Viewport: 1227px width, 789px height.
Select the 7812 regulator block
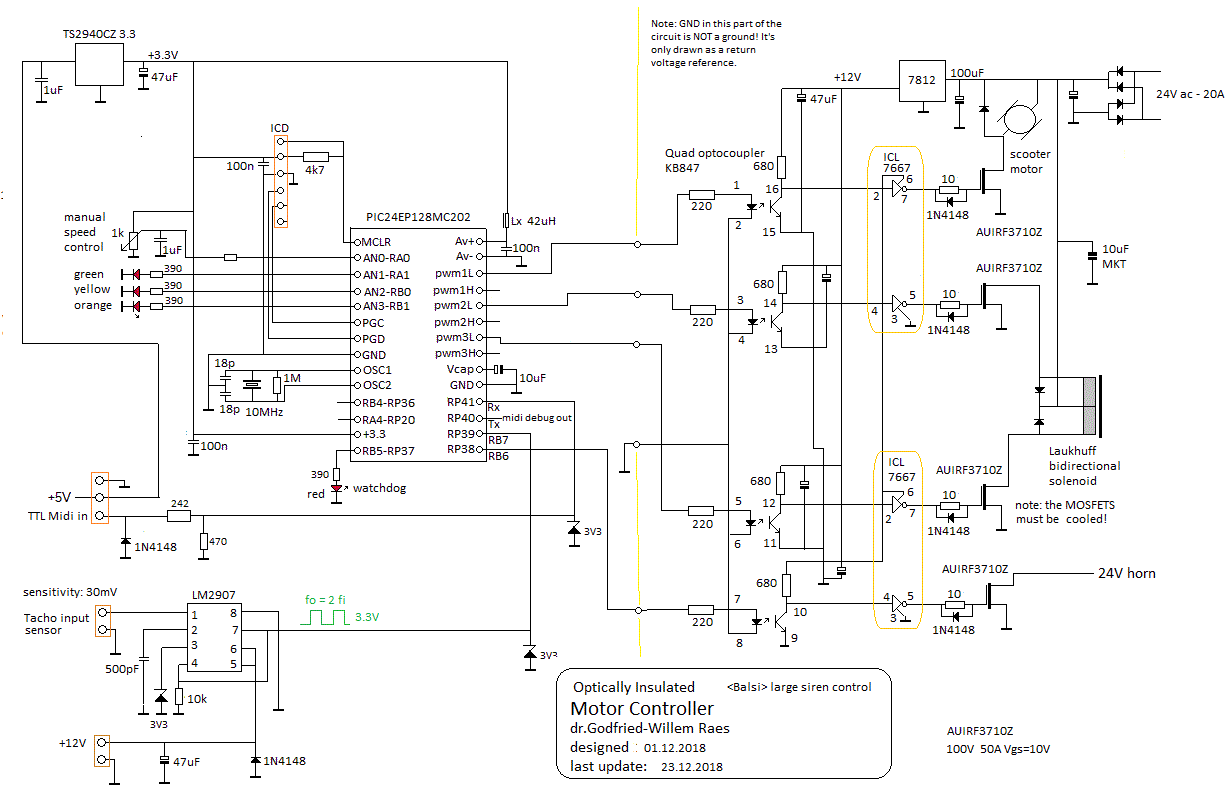coord(921,81)
